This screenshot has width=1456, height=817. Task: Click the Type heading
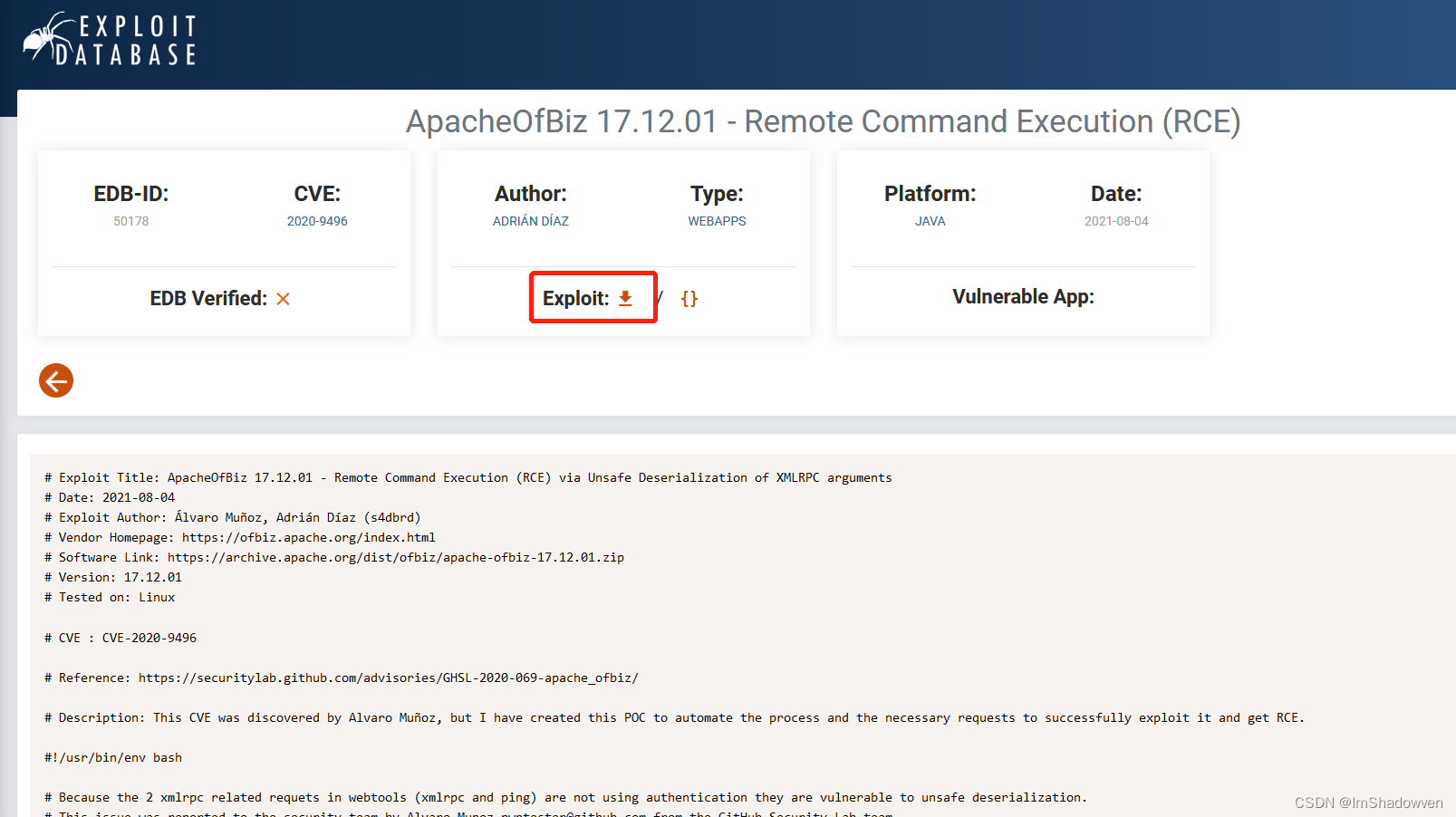click(x=717, y=194)
